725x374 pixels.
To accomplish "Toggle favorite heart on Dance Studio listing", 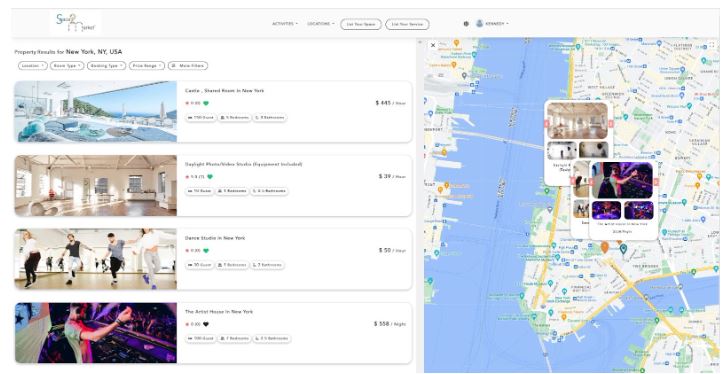I will 206,251.
